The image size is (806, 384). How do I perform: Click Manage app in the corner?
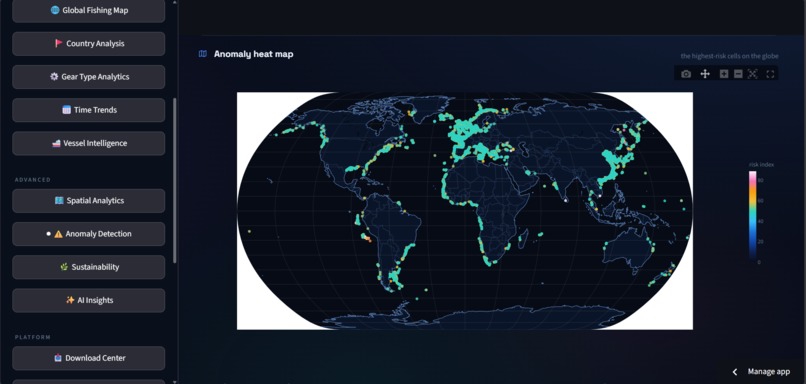tap(768, 372)
